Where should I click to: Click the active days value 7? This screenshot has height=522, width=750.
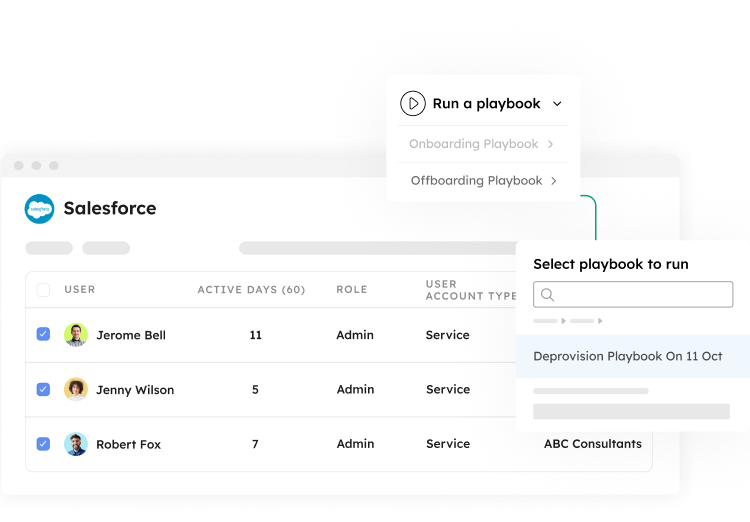(x=255, y=444)
